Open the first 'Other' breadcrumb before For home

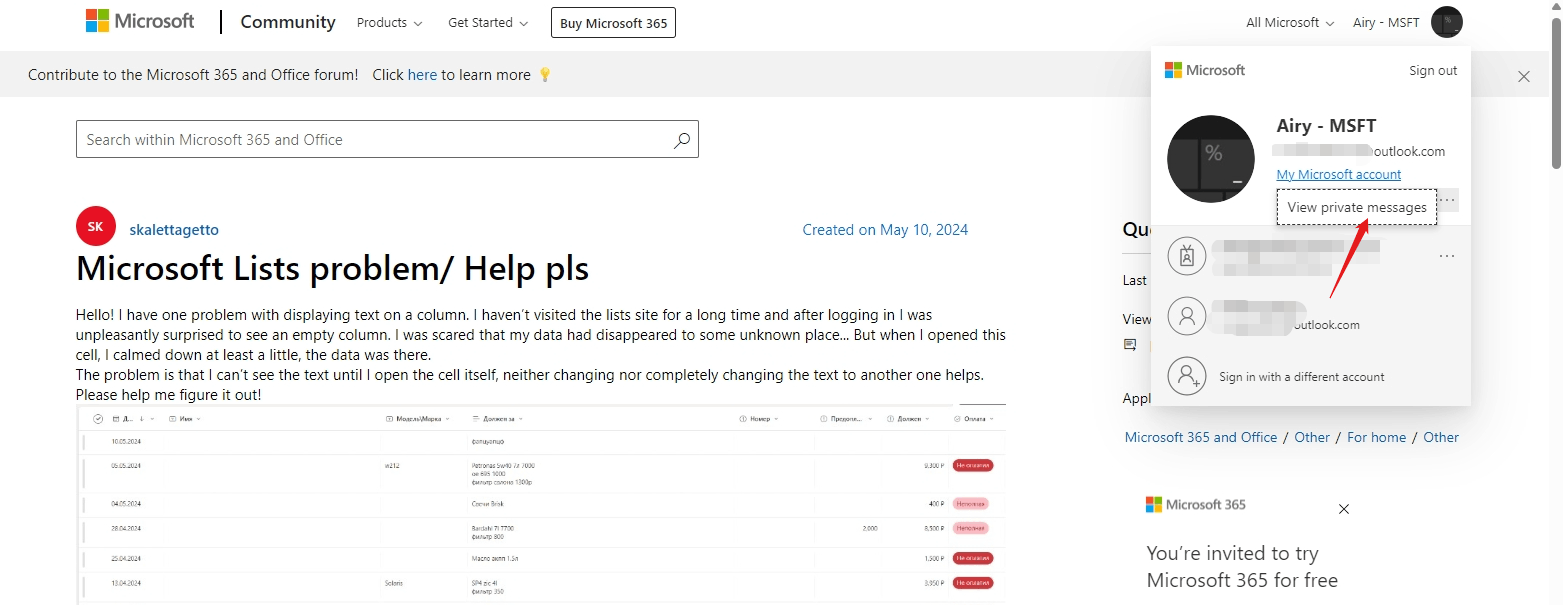[x=1312, y=437]
